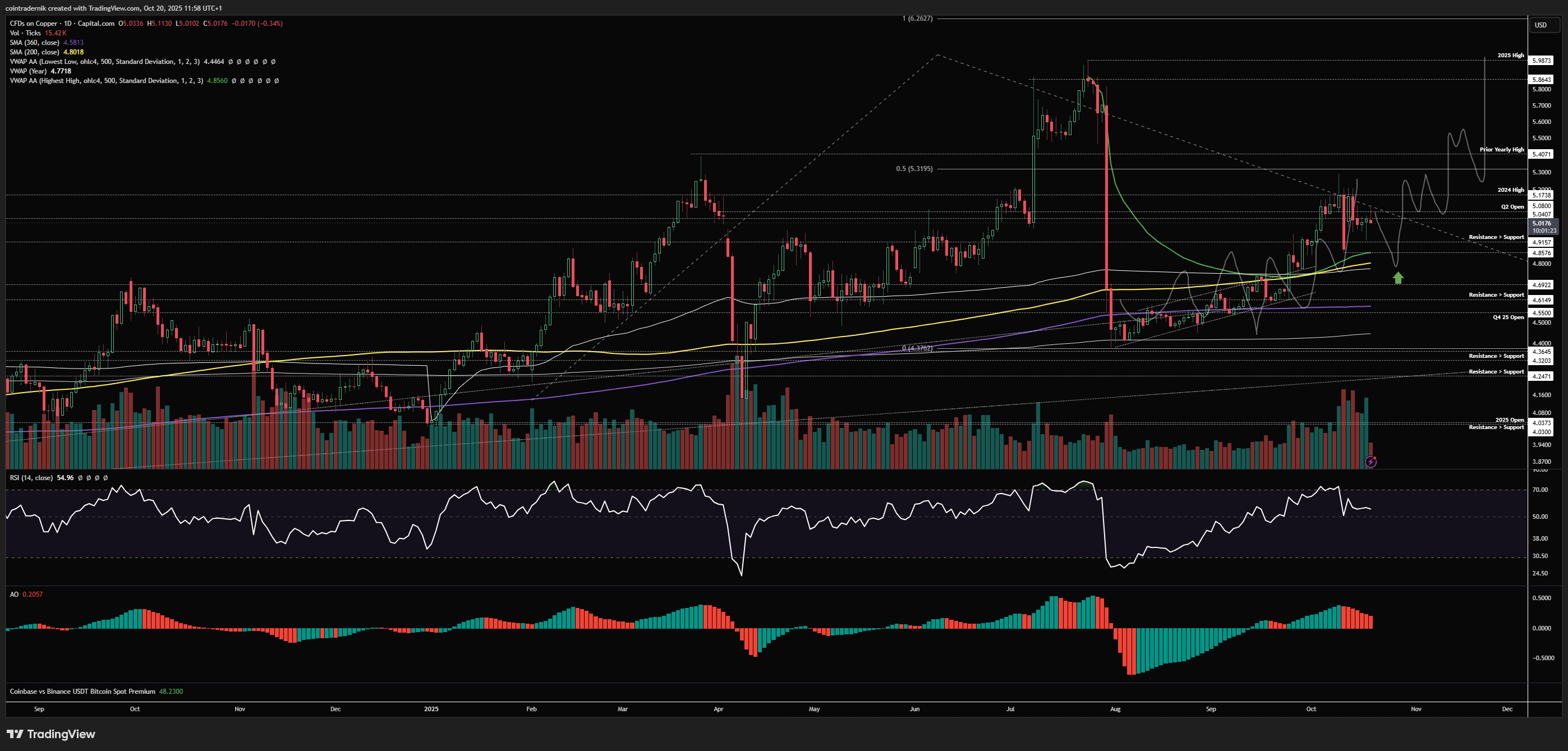Select the SMA (360, close) indicator legend
This screenshot has width=1568, height=751.
pyautogui.click(x=35, y=43)
